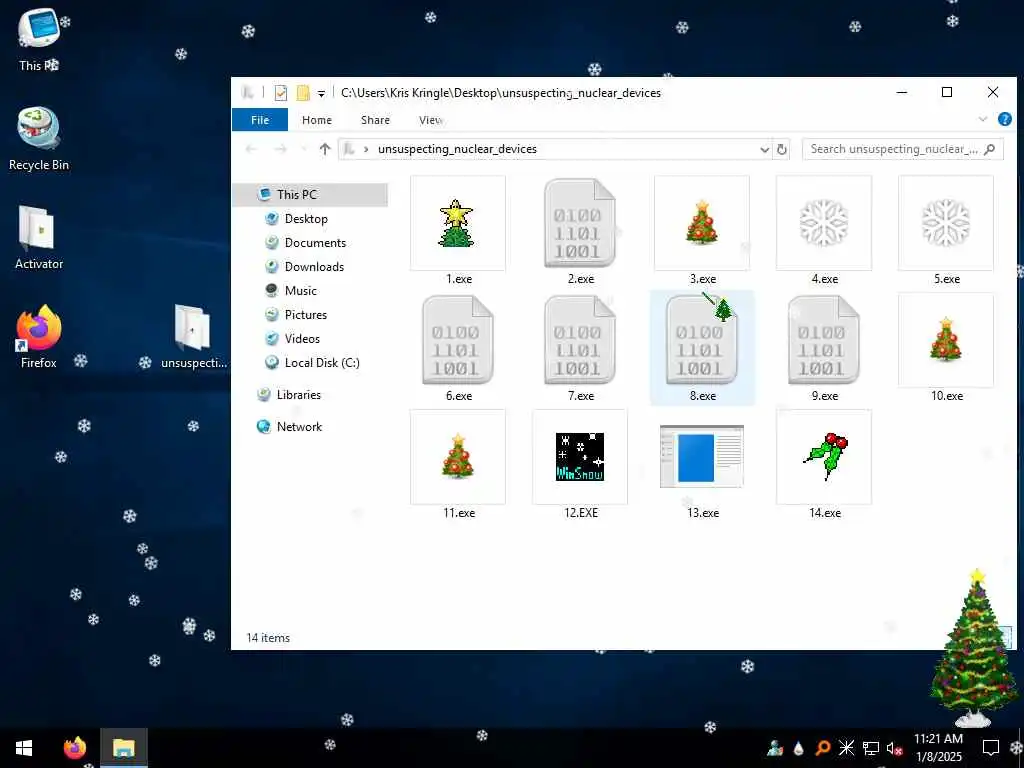The width and height of the screenshot is (1024, 768).
Task: Switch to the Share ribbon tab
Action: click(x=376, y=120)
